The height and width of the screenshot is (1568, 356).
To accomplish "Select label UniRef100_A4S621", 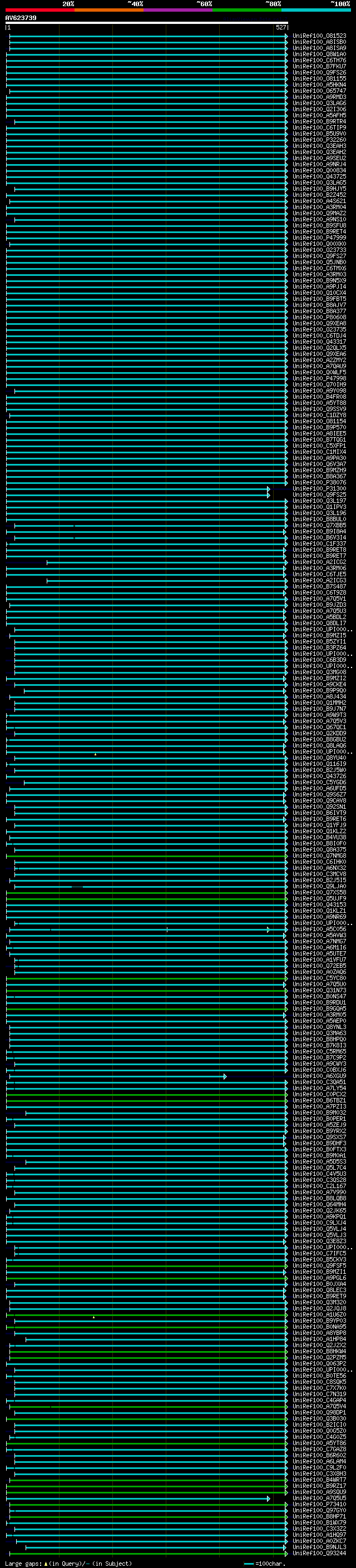I will (319, 201).
